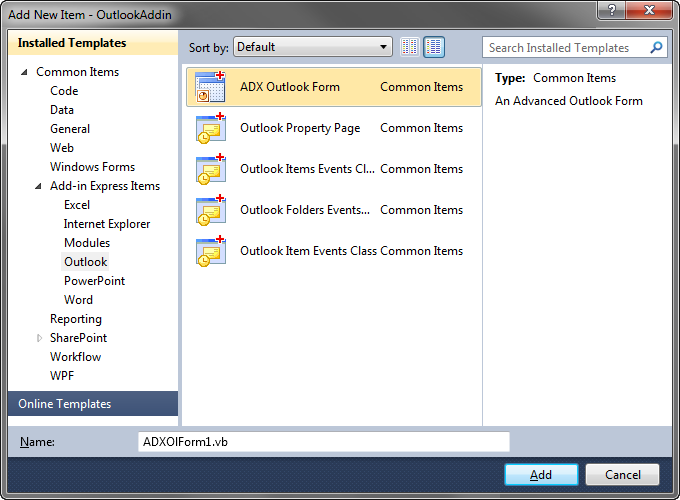Viewport: 680px width, 500px height.
Task: Select the Outlook category
Action: click(85, 262)
